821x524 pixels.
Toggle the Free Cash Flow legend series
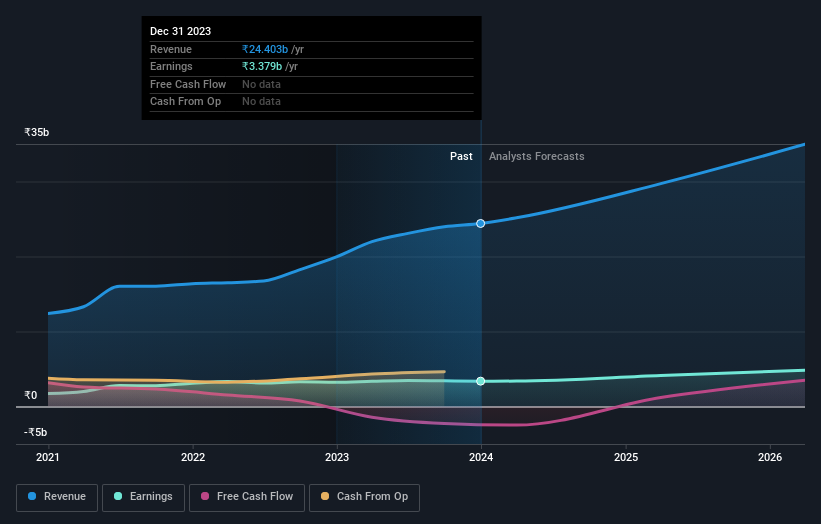[x=247, y=497]
